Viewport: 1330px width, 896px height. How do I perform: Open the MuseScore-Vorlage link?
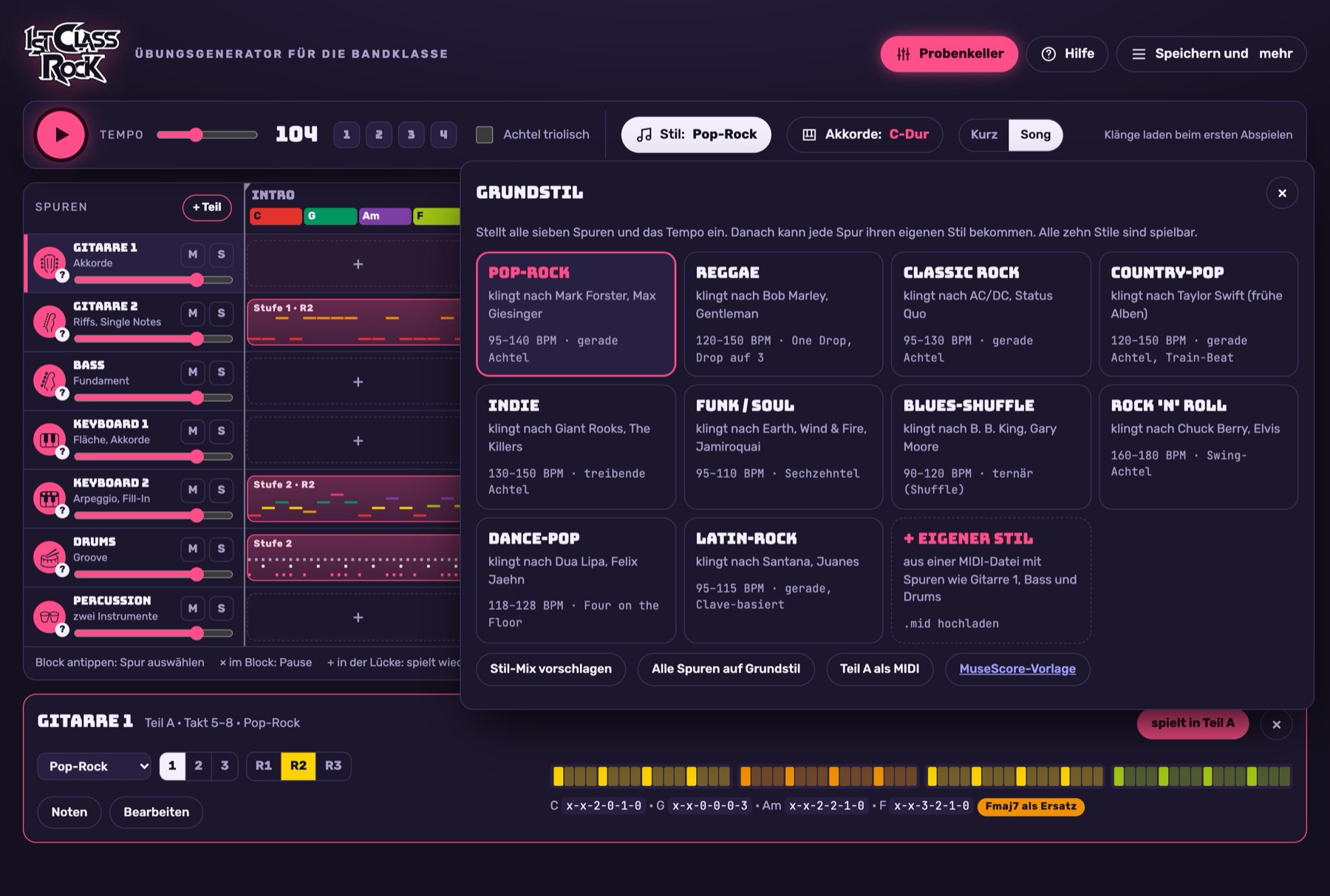click(1017, 669)
